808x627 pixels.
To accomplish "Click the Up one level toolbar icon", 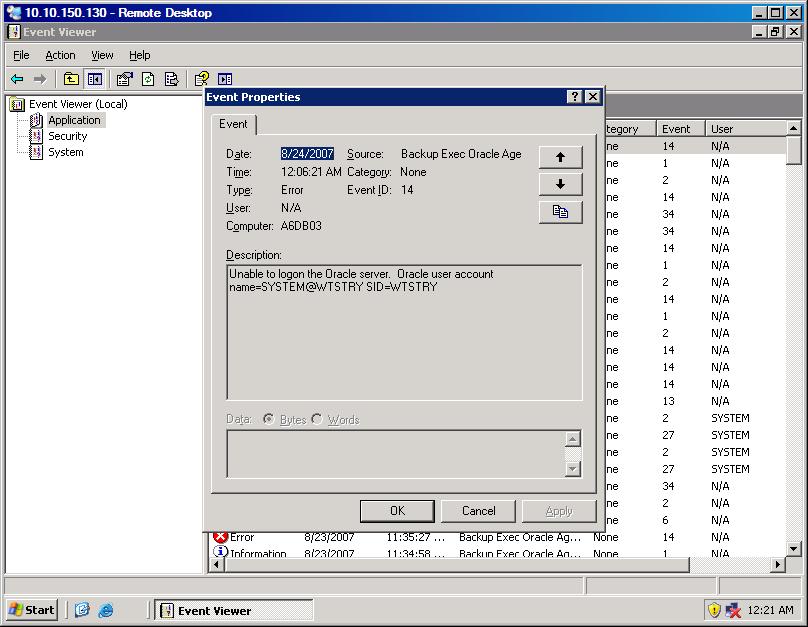I will click(71, 79).
